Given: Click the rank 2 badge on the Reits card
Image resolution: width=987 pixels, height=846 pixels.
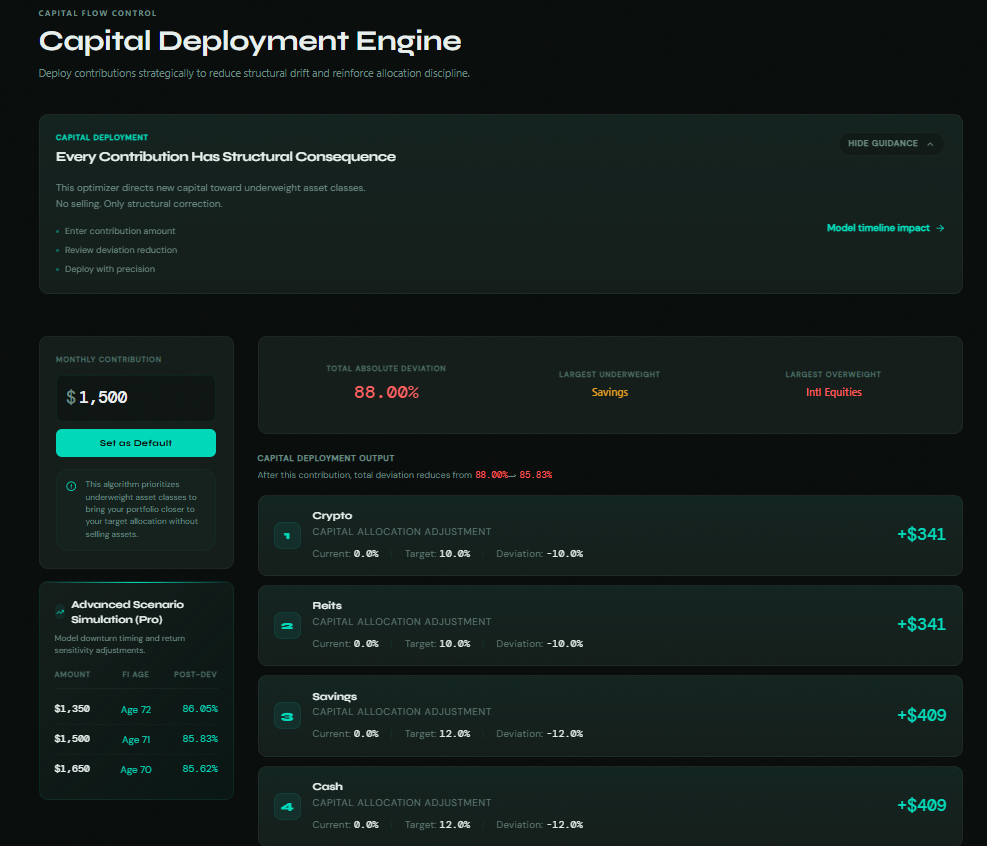Looking at the screenshot, I should (x=287, y=626).
